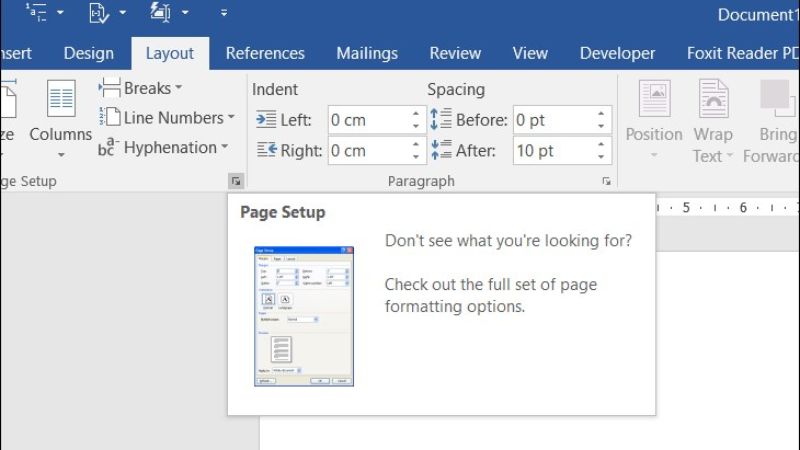800x450 pixels.
Task: Click the Columns icon
Action: 61,101
